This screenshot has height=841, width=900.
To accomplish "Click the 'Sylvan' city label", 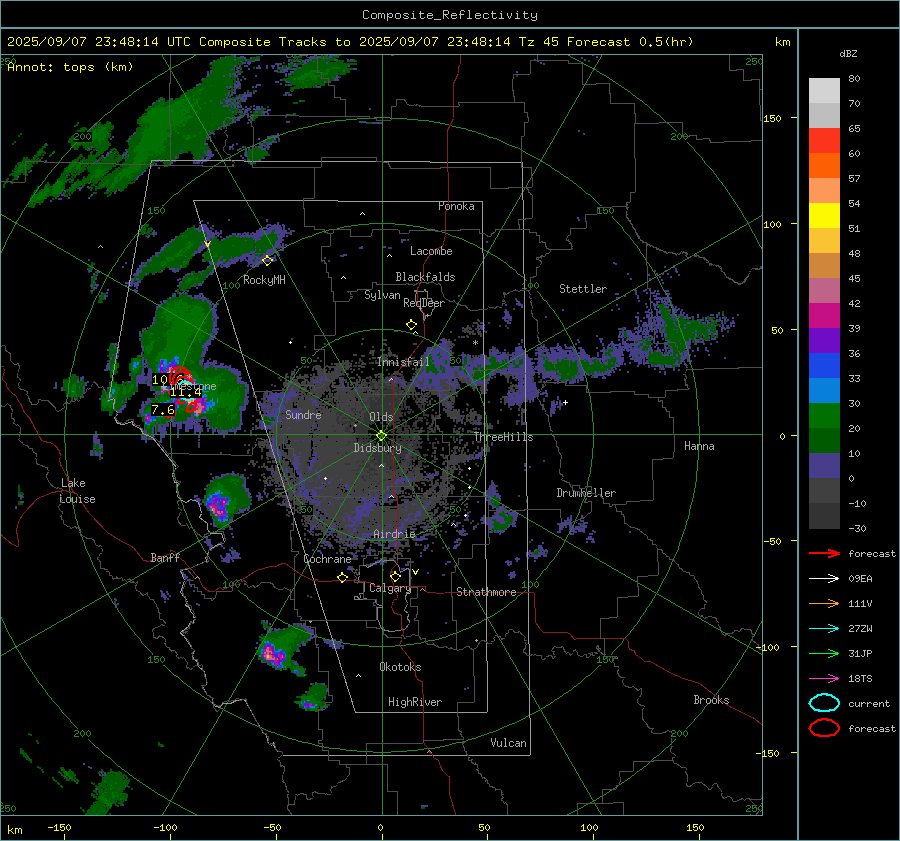I will [382, 295].
